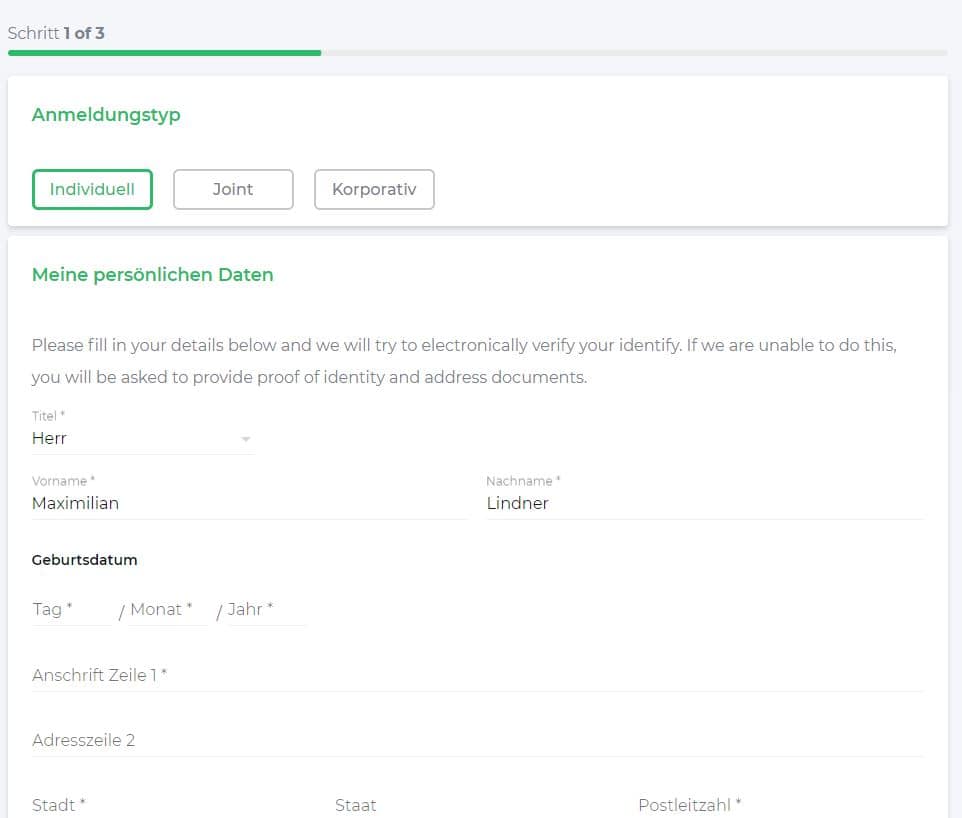Choose the Joint registration type
Screen dimensions: 962x818
(233, 189)
